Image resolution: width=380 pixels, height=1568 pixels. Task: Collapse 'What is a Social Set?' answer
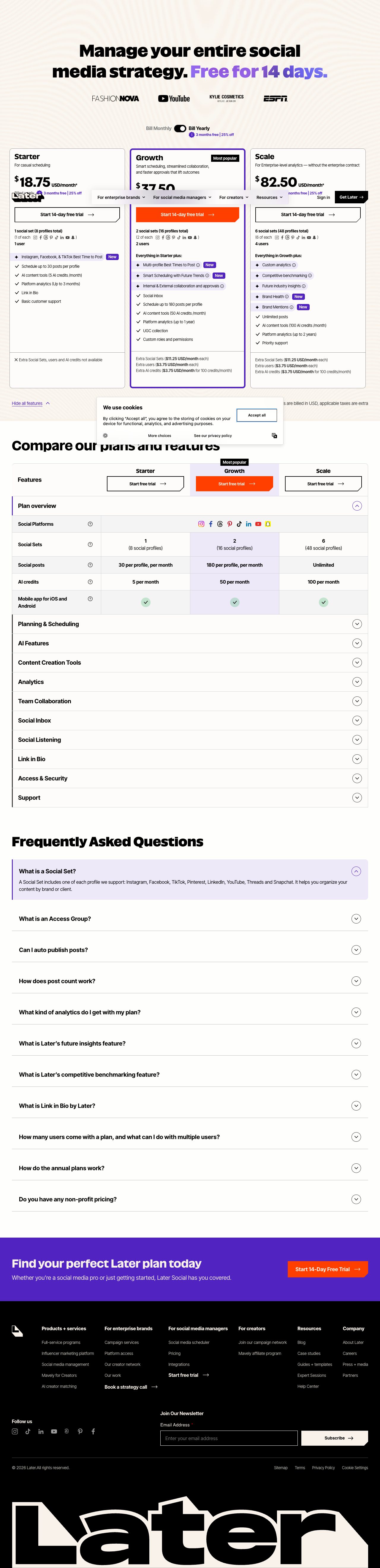pyautogui.click(x=356, y=871)
